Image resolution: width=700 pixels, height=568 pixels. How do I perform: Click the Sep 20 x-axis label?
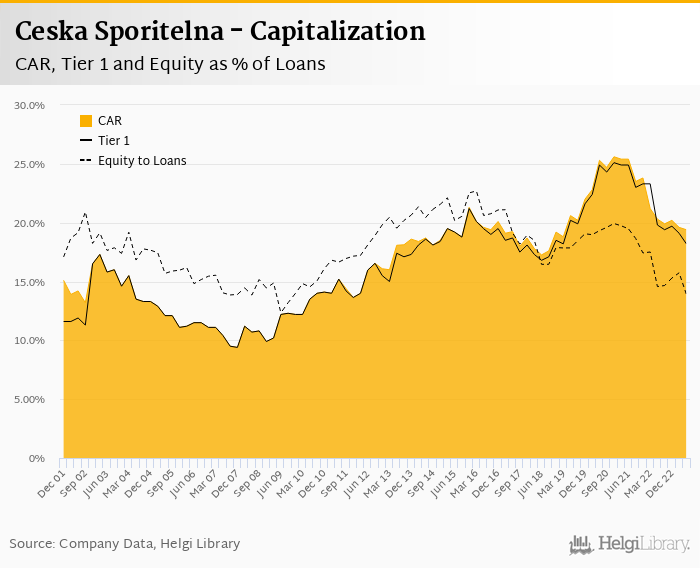click(x=594, y=484)
